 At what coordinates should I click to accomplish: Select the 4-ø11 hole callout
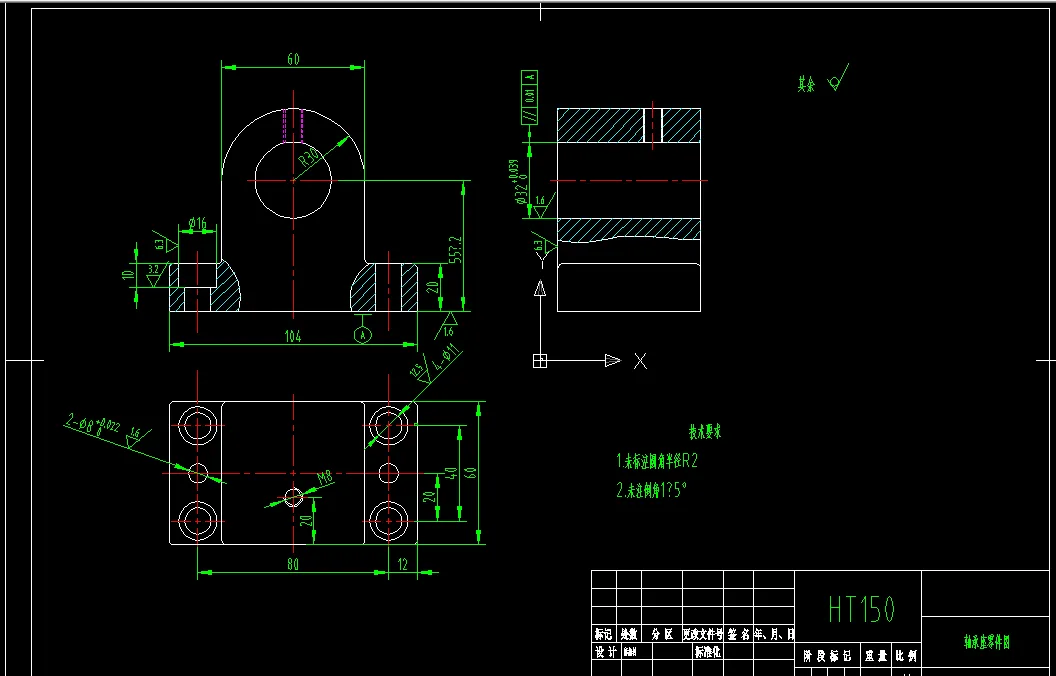tap(446, 360)
